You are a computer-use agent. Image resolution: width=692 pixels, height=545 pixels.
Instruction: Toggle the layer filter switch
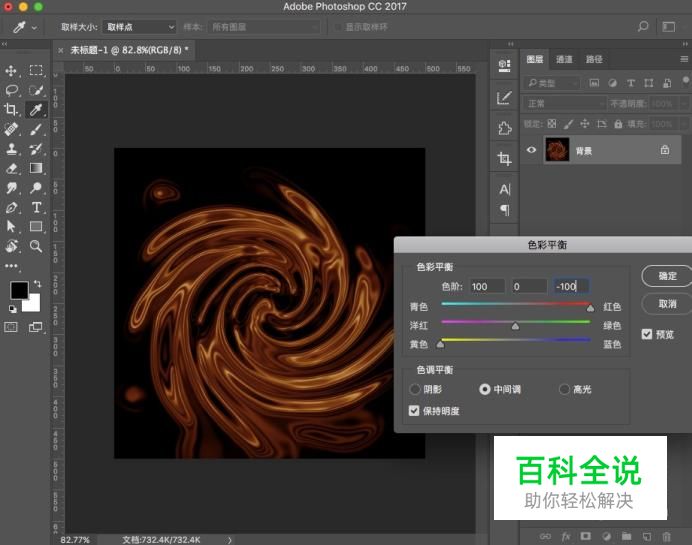click(x=685, y=81)
